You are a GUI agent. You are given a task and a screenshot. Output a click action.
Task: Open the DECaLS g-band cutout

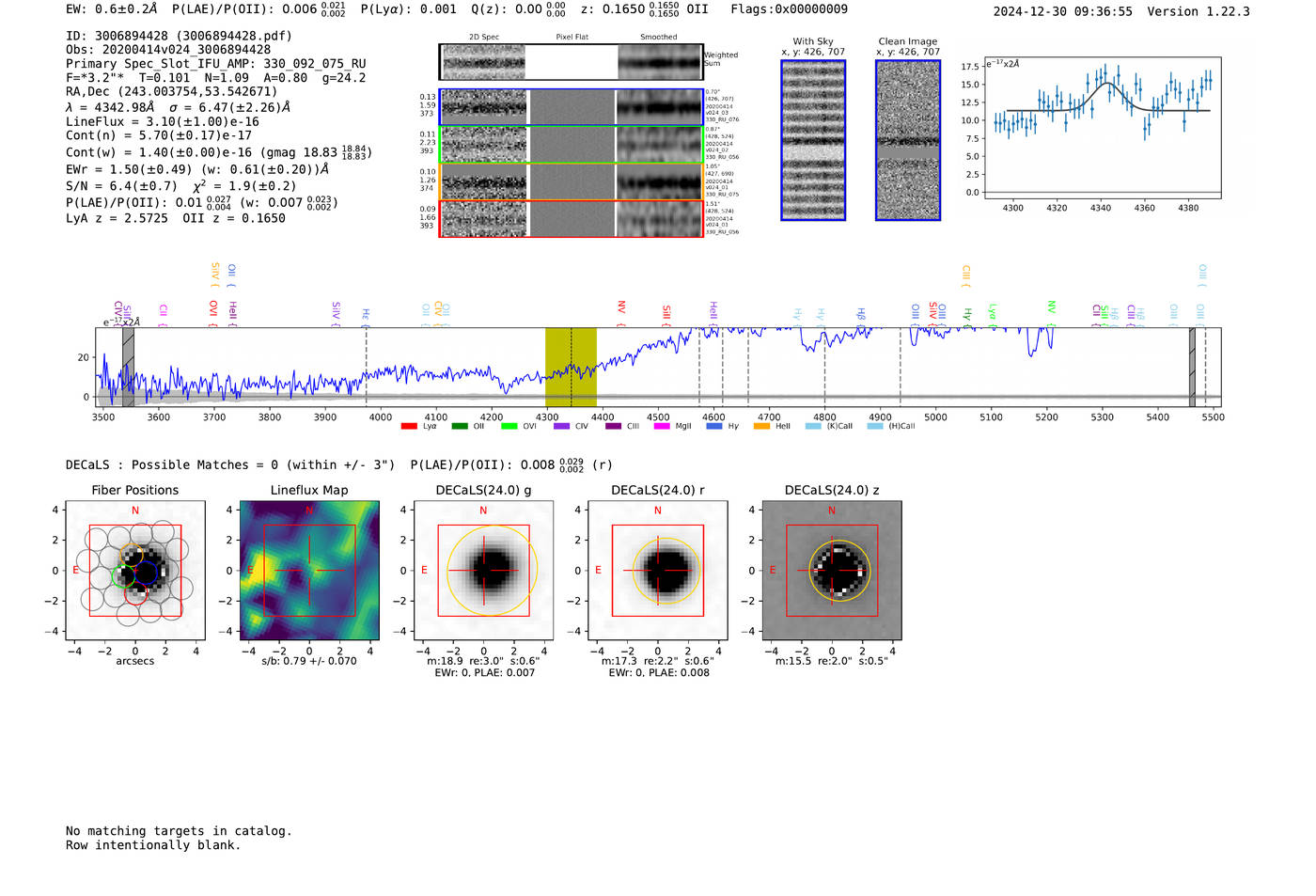483,571
